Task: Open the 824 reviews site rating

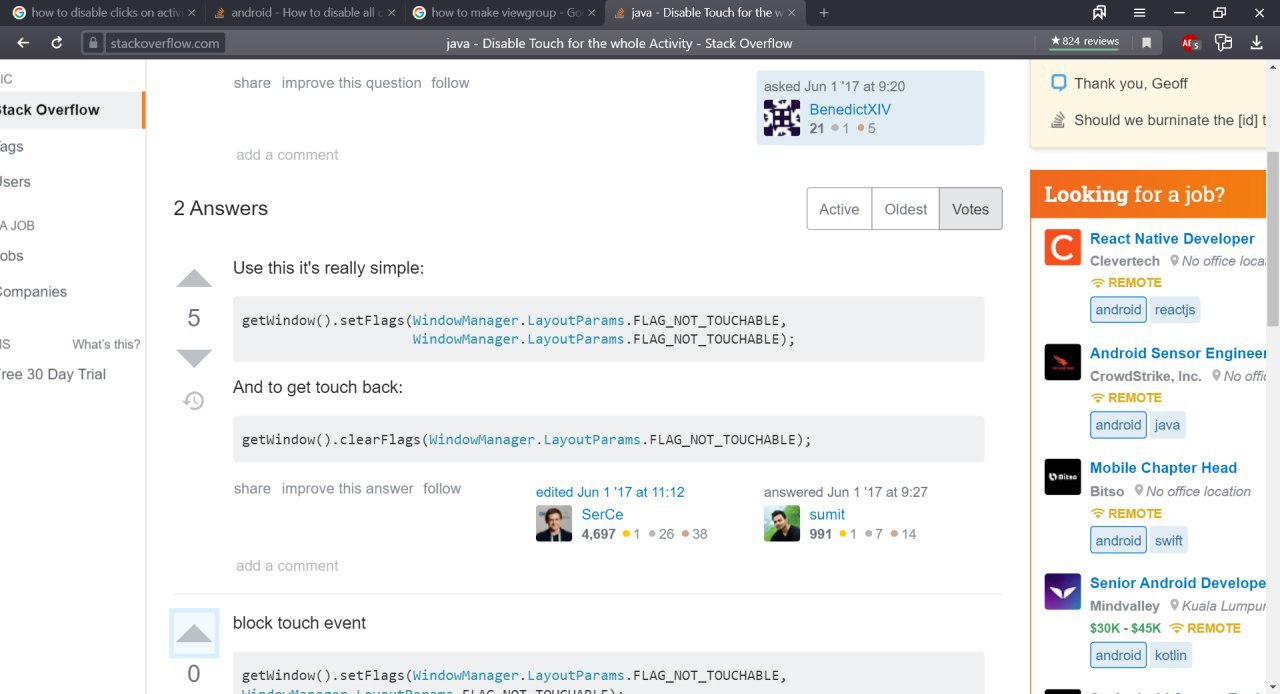Action: coord(1084,42)
